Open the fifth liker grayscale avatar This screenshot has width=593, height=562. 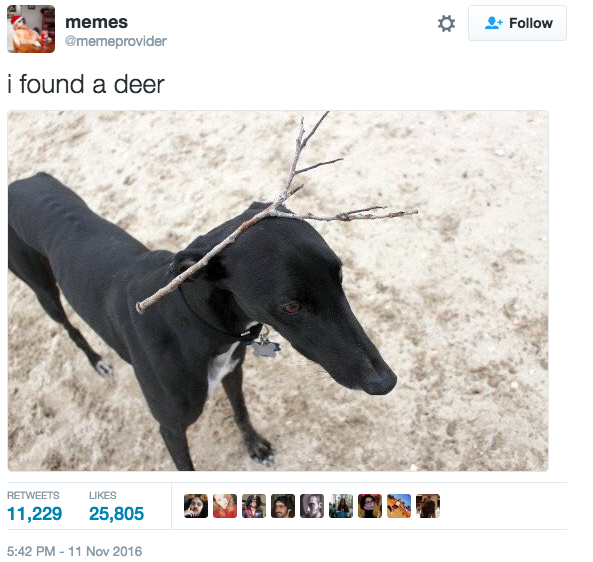[312, 506]
